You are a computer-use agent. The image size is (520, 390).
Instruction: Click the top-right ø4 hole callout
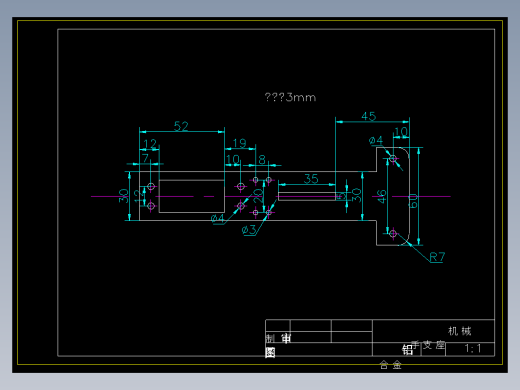[376, 140]
